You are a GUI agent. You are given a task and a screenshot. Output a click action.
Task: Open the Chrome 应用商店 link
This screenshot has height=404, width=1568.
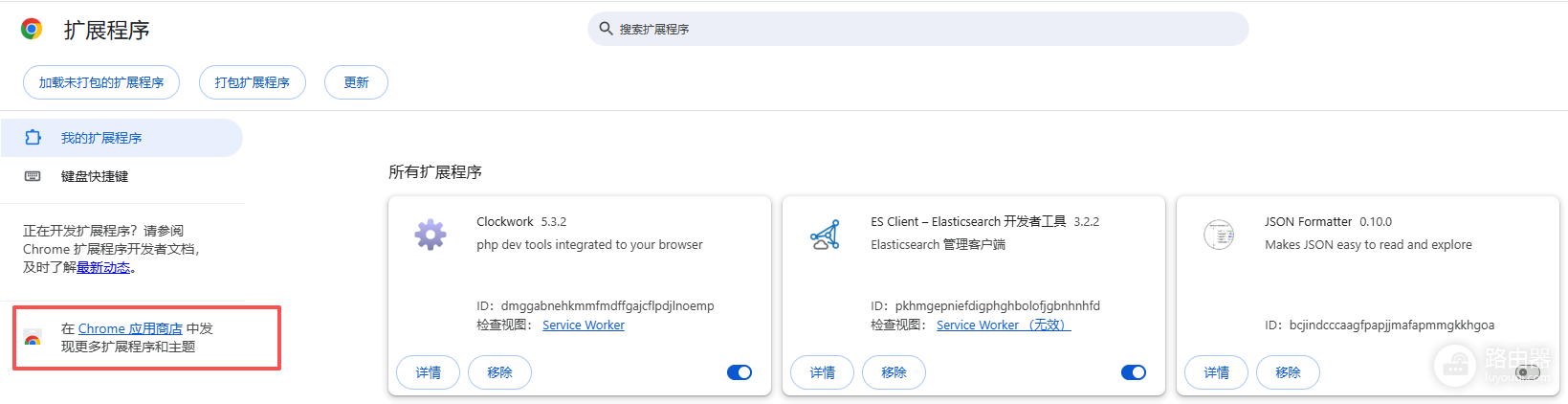130,328
